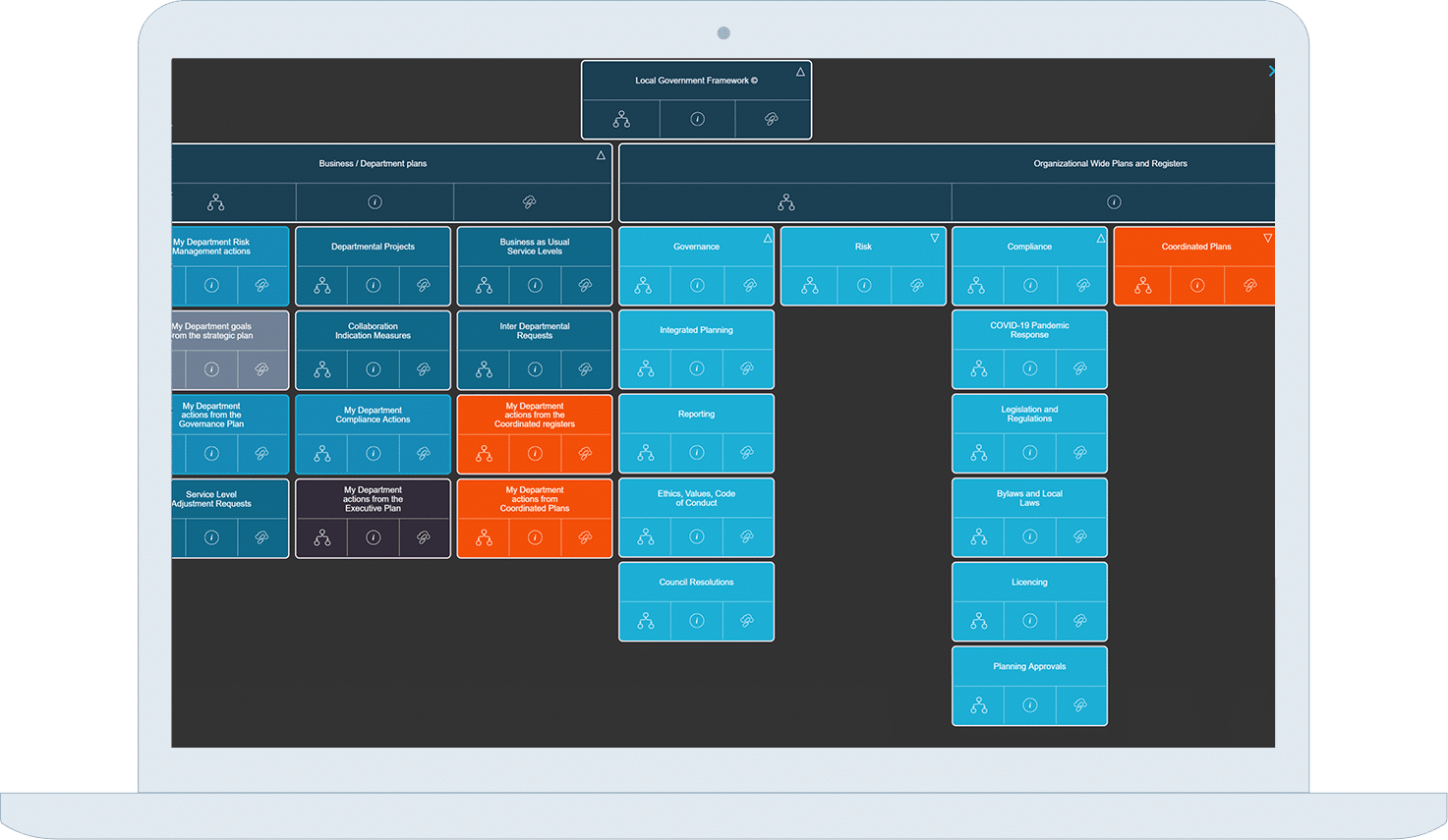Expand the Coordinated Plans card triangle
The image size is (1448, 840).
click(1267, 238)
